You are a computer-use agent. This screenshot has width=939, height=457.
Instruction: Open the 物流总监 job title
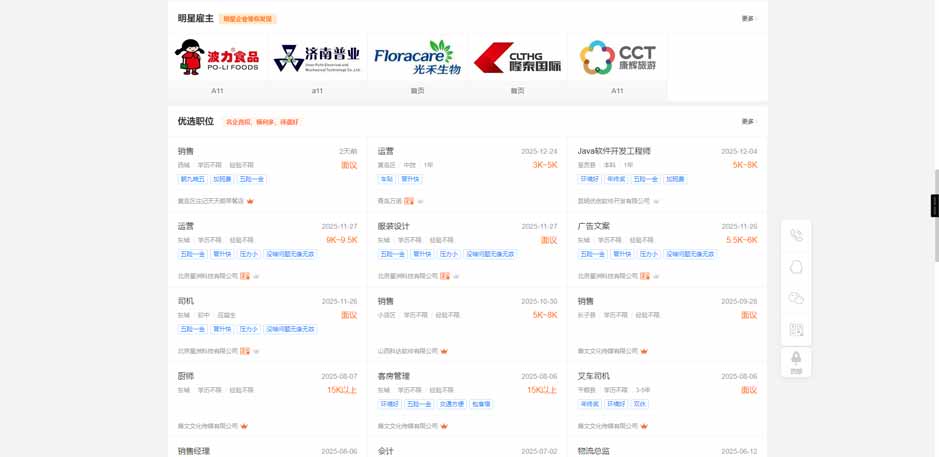point(593,451)
